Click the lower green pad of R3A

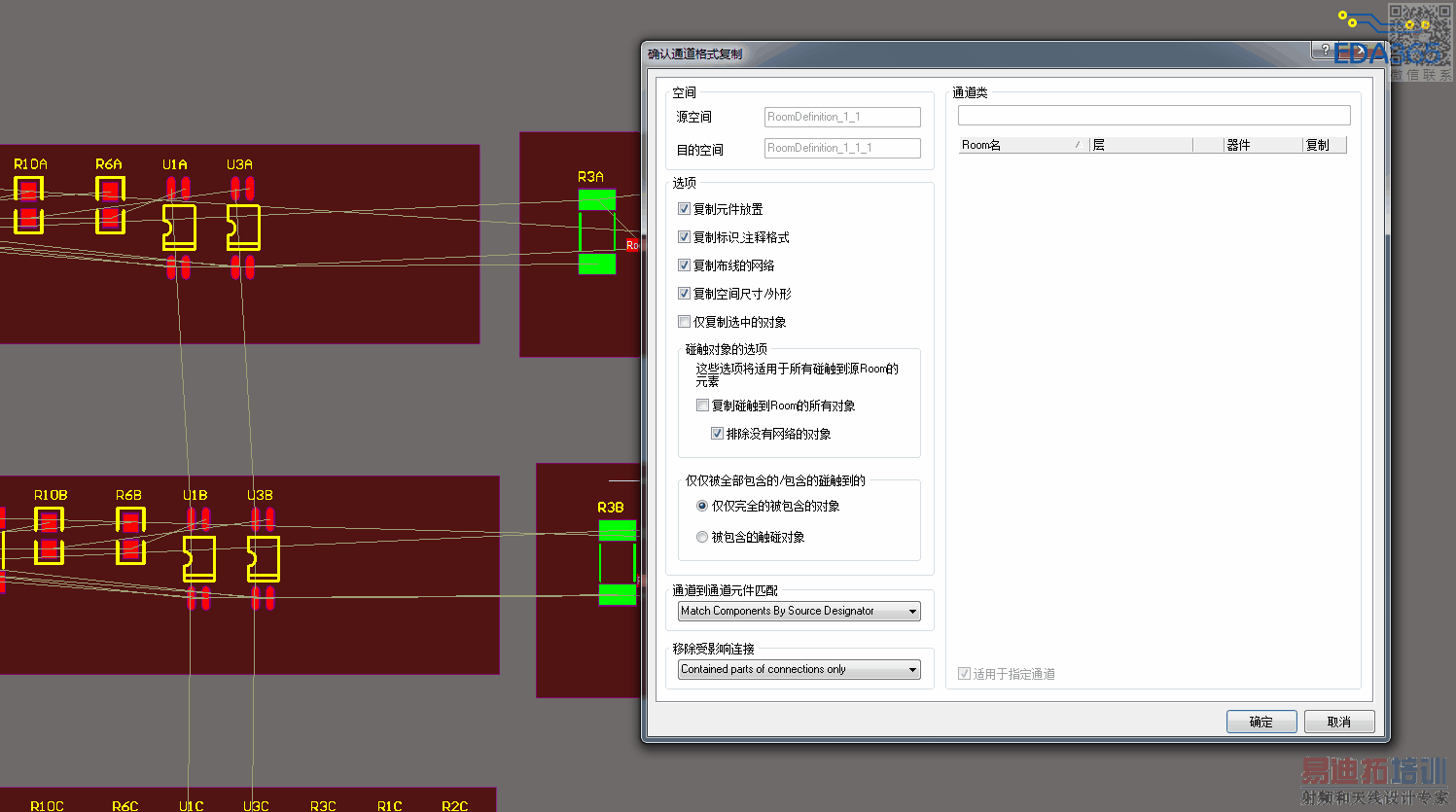tap(597, 264)
